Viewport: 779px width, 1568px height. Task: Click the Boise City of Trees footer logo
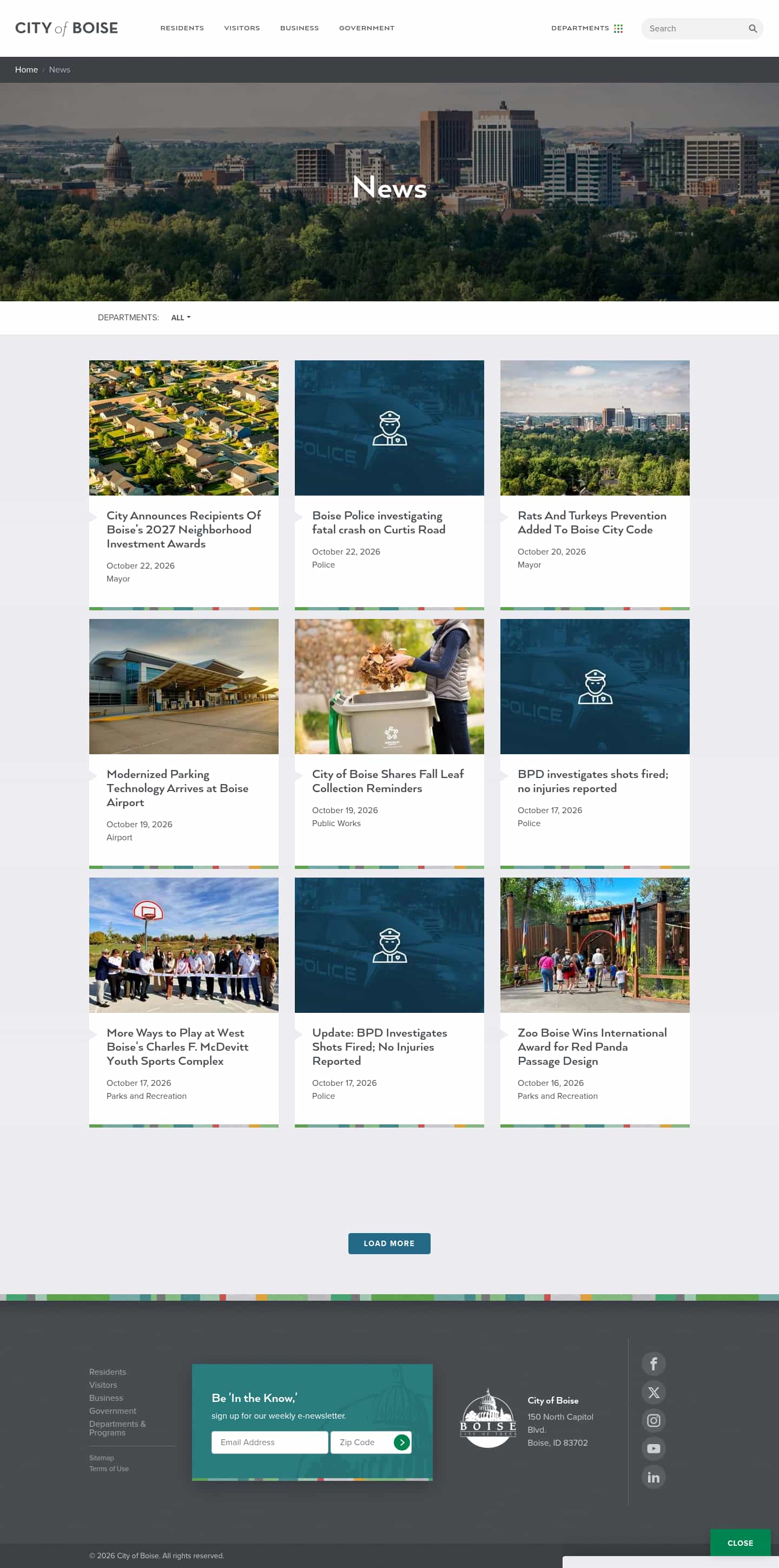488,1418
